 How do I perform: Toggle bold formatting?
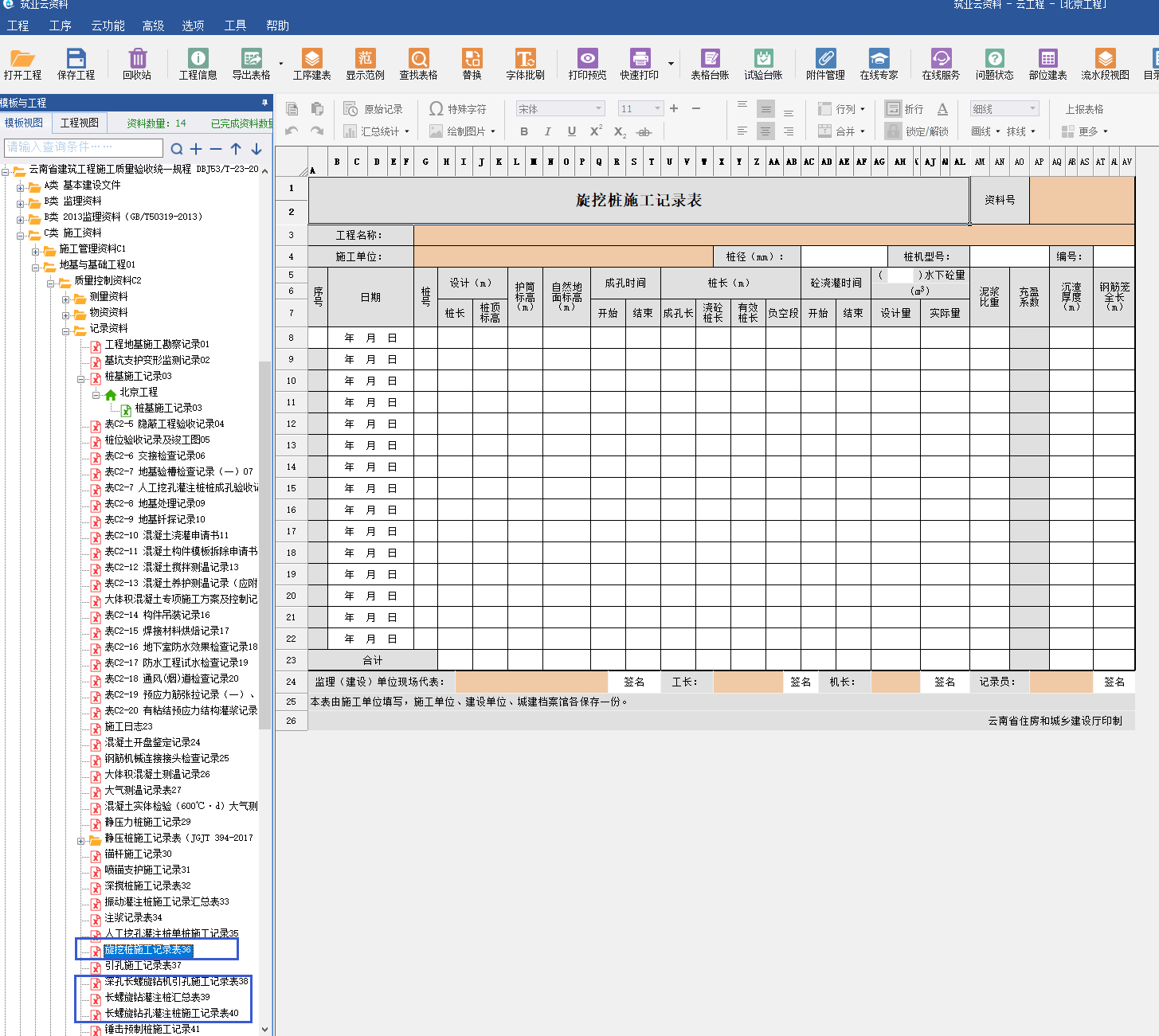[x=523, y=131]
